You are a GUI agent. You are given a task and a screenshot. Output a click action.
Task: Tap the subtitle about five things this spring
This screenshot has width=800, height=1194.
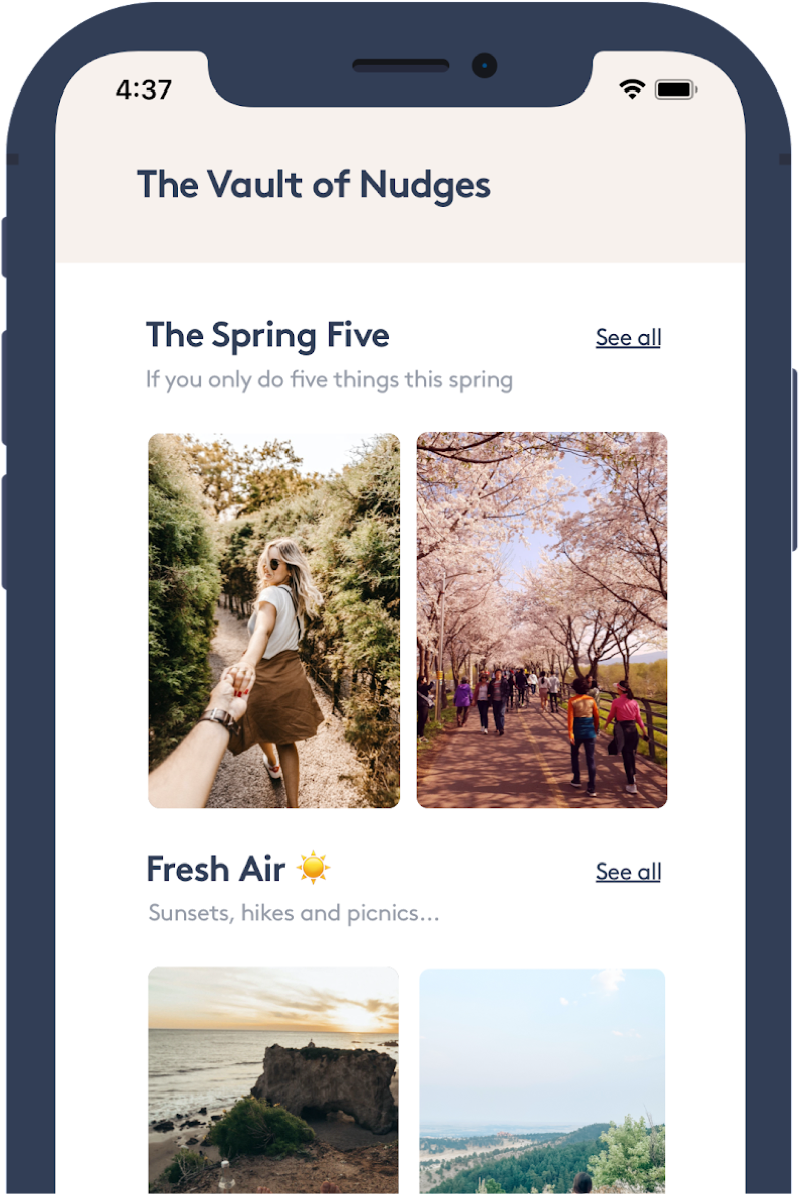point(330,379)
